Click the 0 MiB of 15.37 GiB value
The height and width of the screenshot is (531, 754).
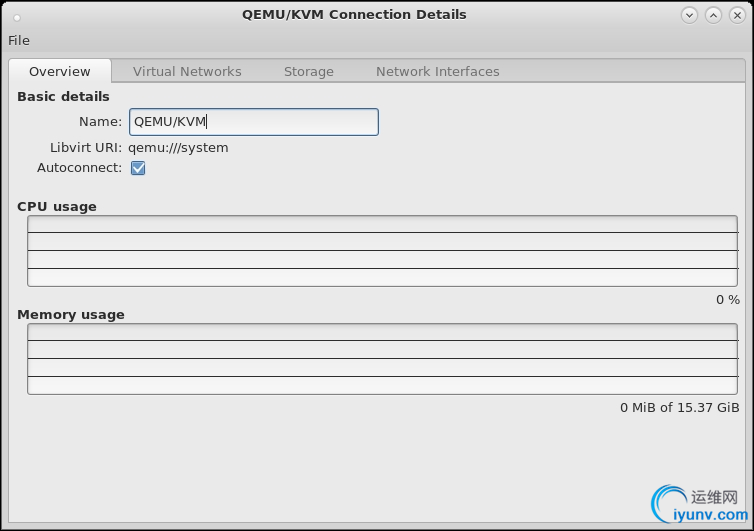pos(679,407)
